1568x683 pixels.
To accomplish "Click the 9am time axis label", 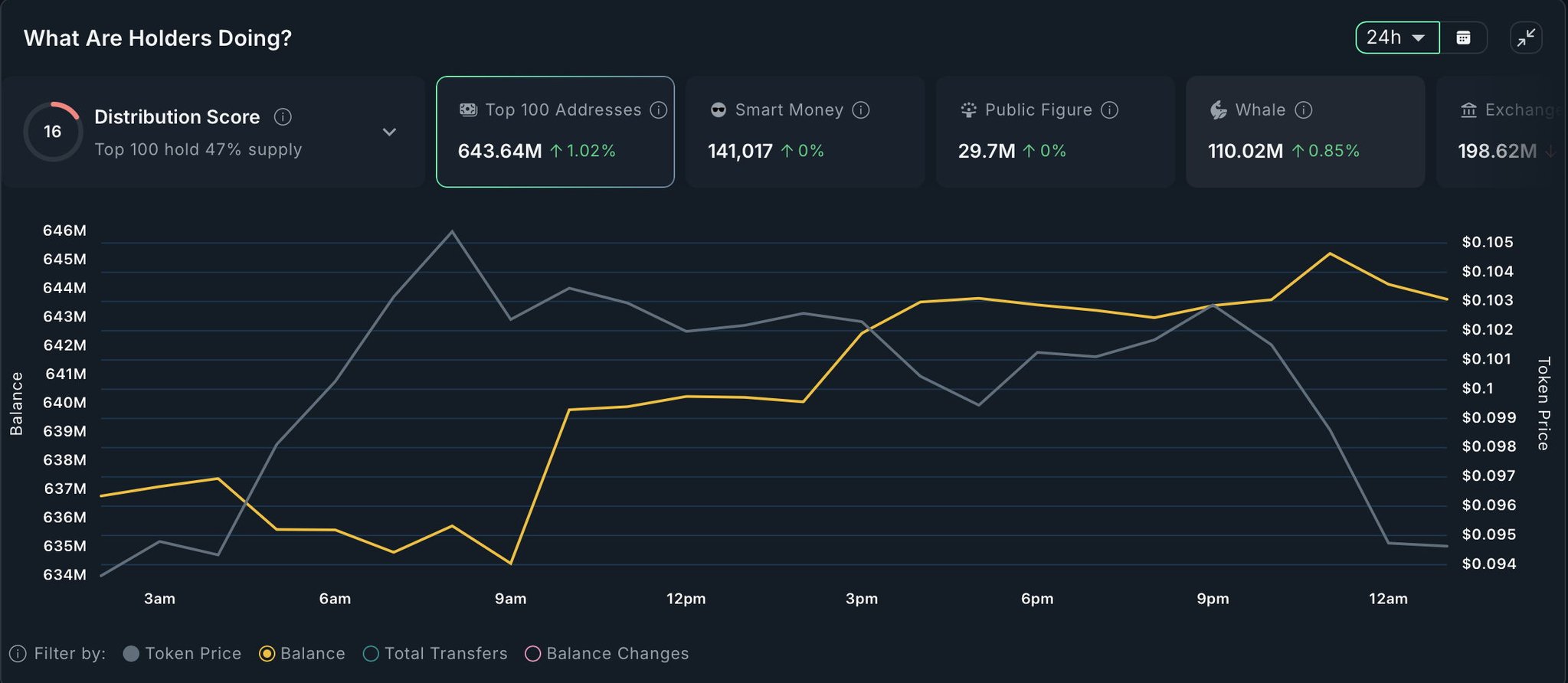I will 510,599.
